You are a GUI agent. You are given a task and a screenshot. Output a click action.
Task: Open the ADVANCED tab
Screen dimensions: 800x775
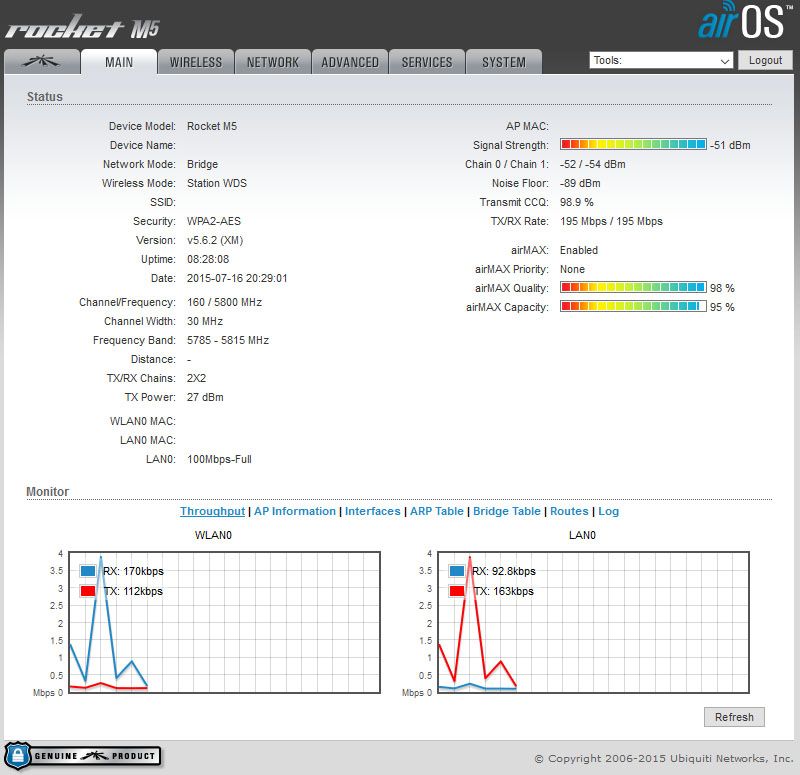[x=350, y=62]
